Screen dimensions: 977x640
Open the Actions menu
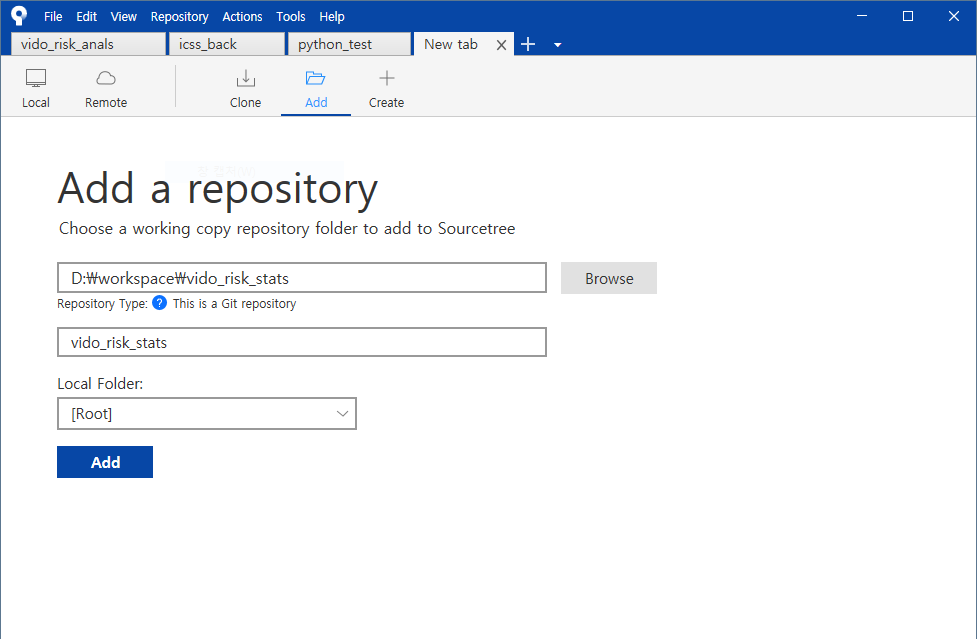click(x=242, y=17)
